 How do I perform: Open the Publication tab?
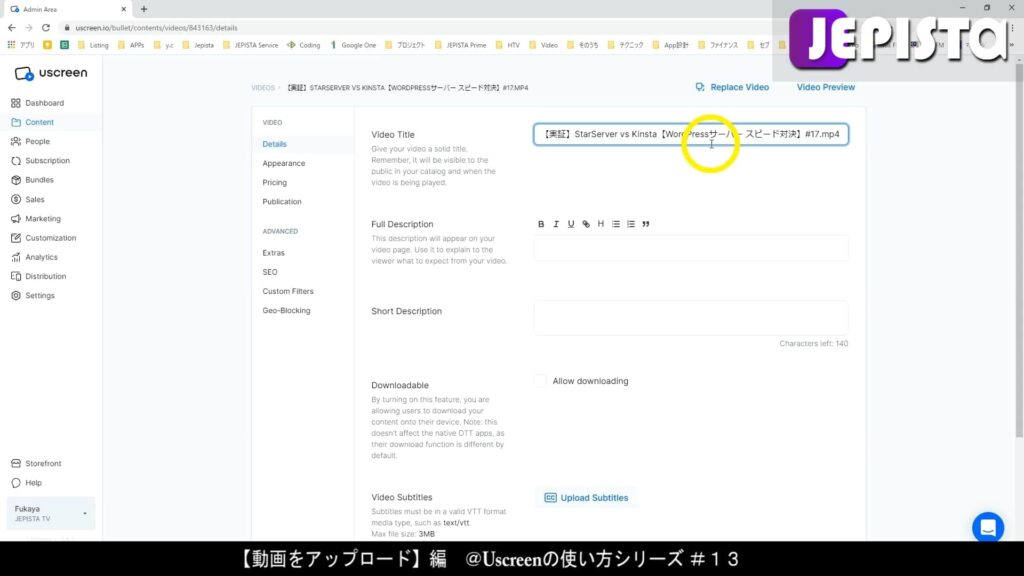(x=281, y=202)
